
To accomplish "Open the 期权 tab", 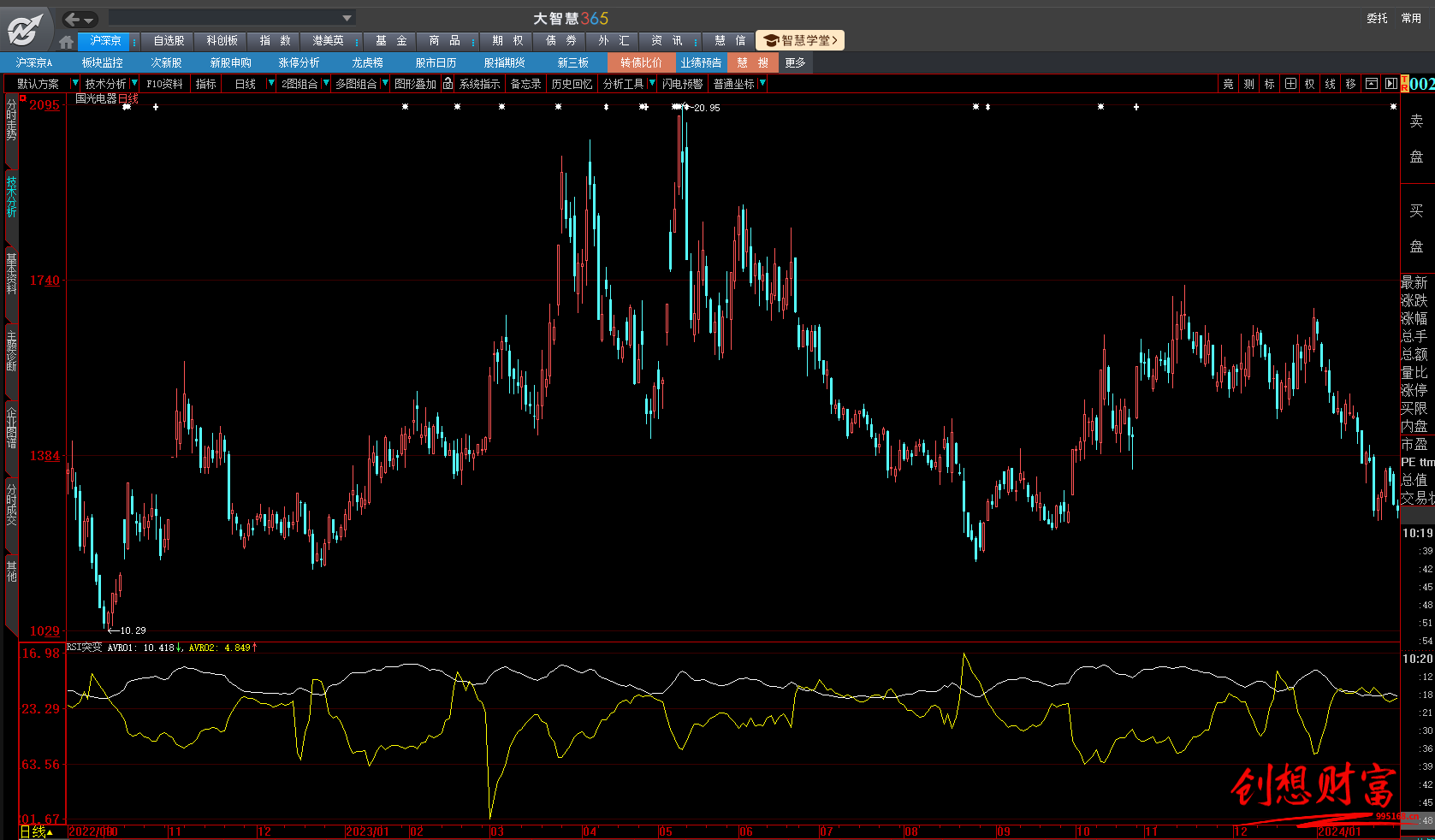I will [x=507, y=41].
